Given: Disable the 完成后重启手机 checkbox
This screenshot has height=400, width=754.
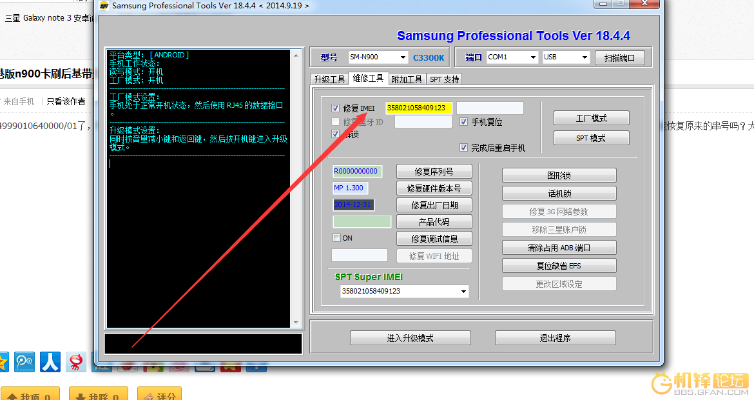Looking at the screenshot, I should [464, 148].
